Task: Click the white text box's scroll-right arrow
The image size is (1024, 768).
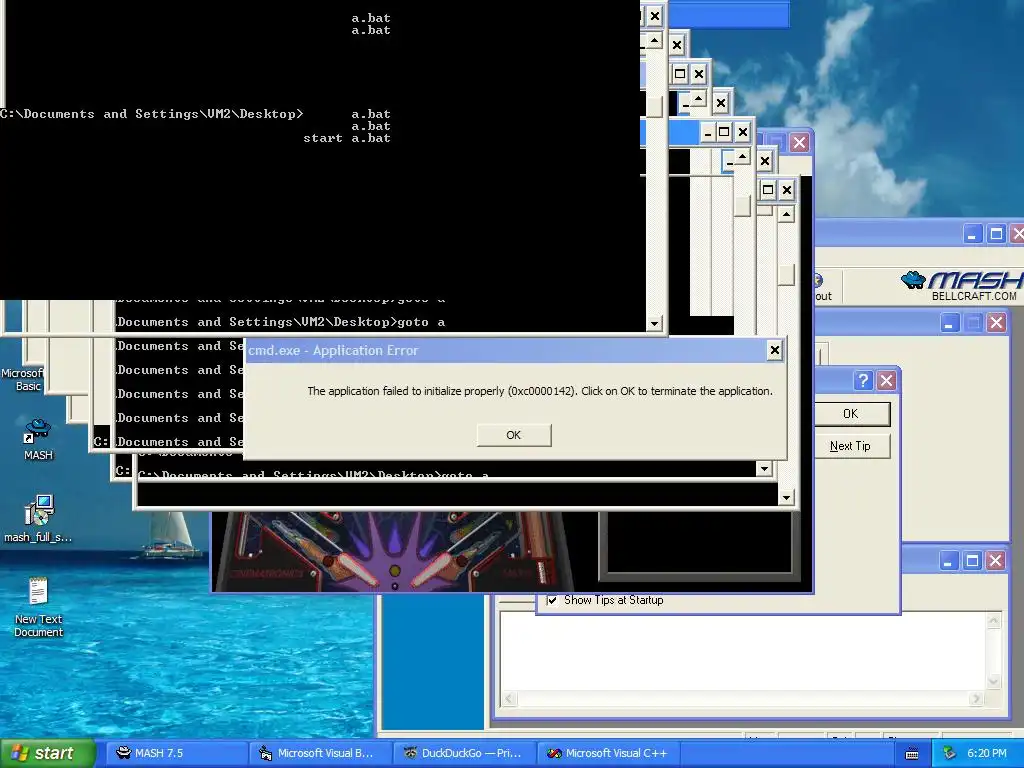Action: [x=976, y=699]
